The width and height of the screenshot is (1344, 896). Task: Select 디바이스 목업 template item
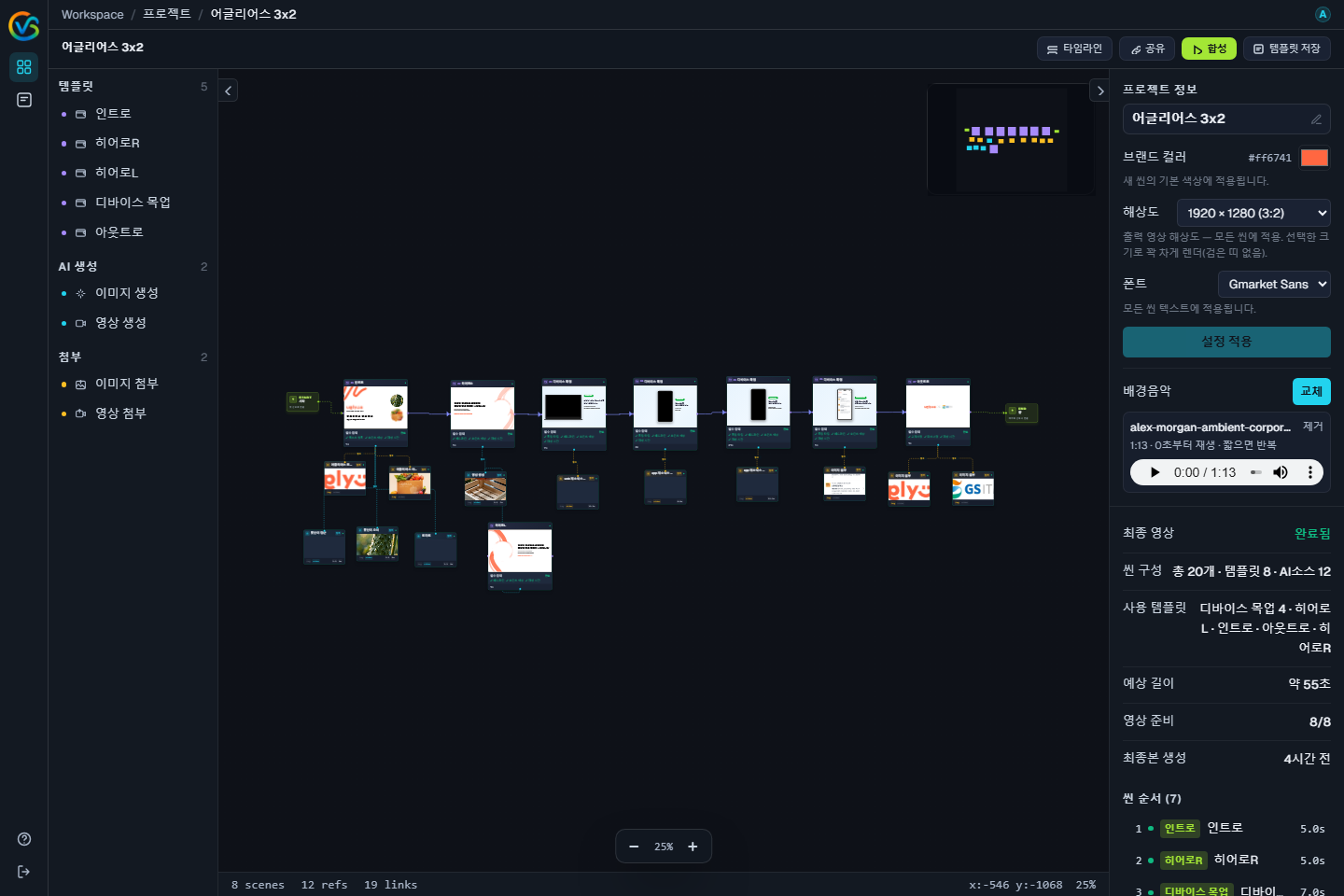point(133,203)
